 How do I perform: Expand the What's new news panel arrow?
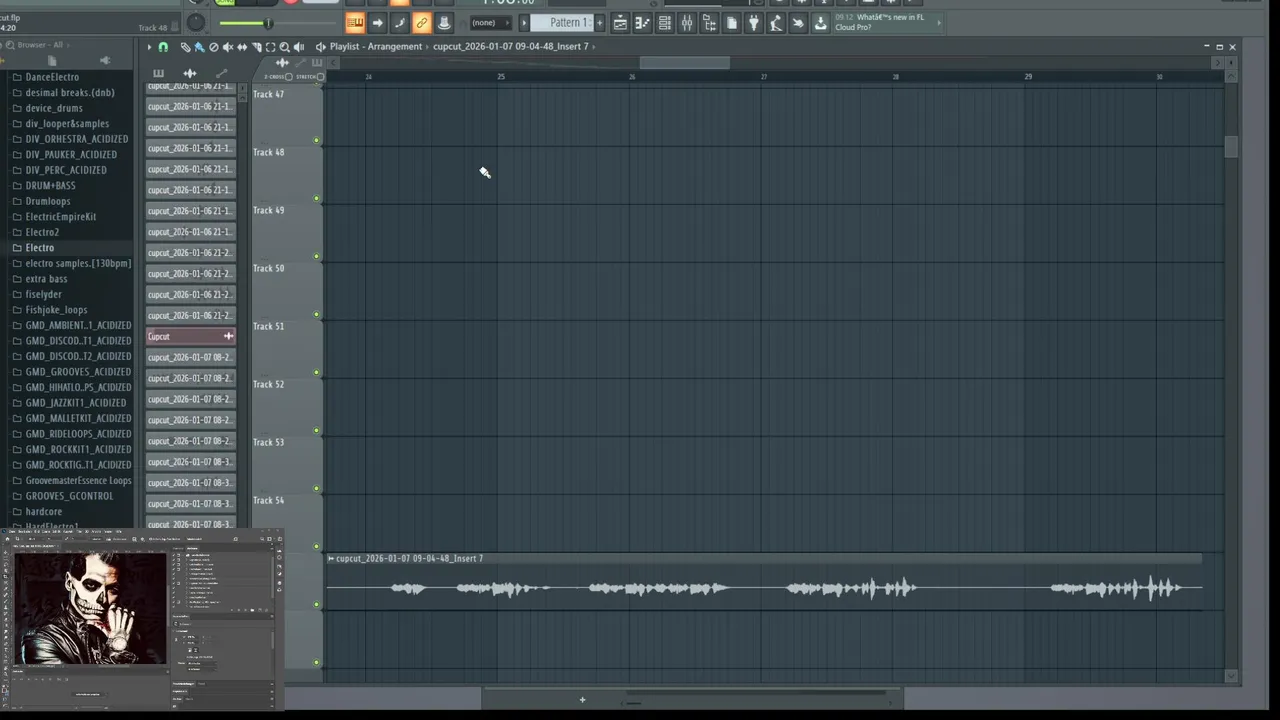coord(940,22)
